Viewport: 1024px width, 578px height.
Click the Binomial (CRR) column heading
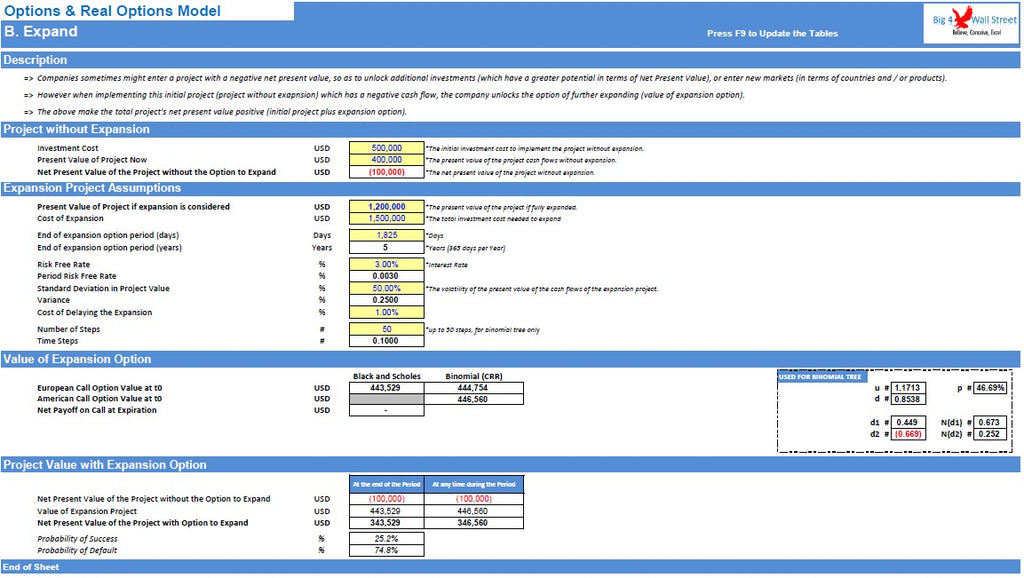473,376
